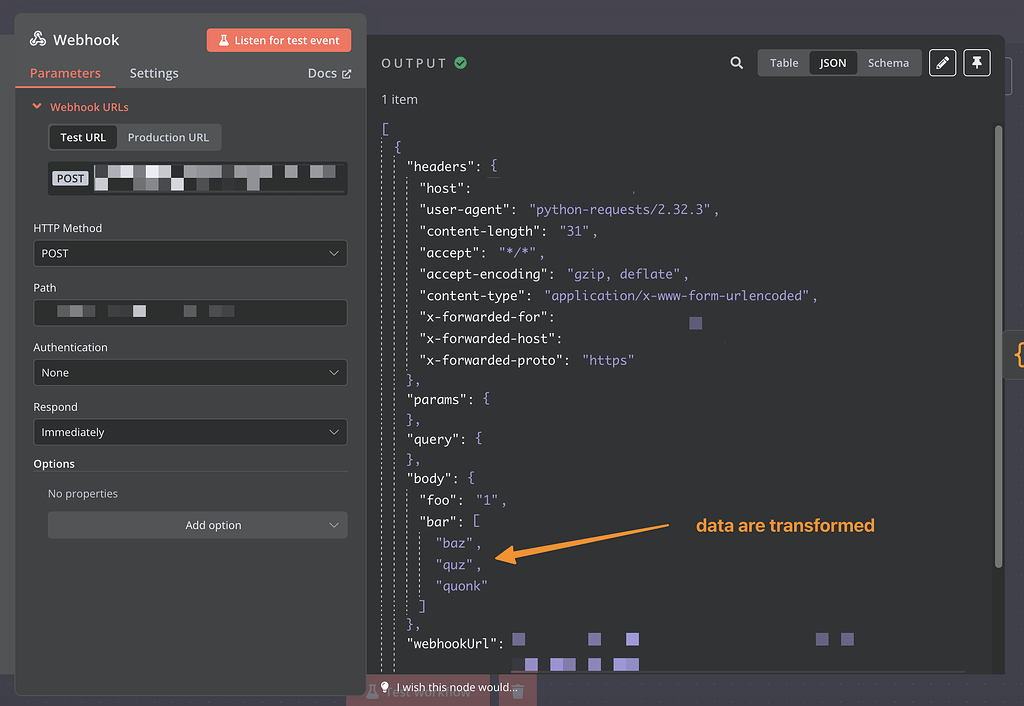This screenshot has height=706, width=1024.
Task: Switch to the Production URL
Action: point(168,137)
